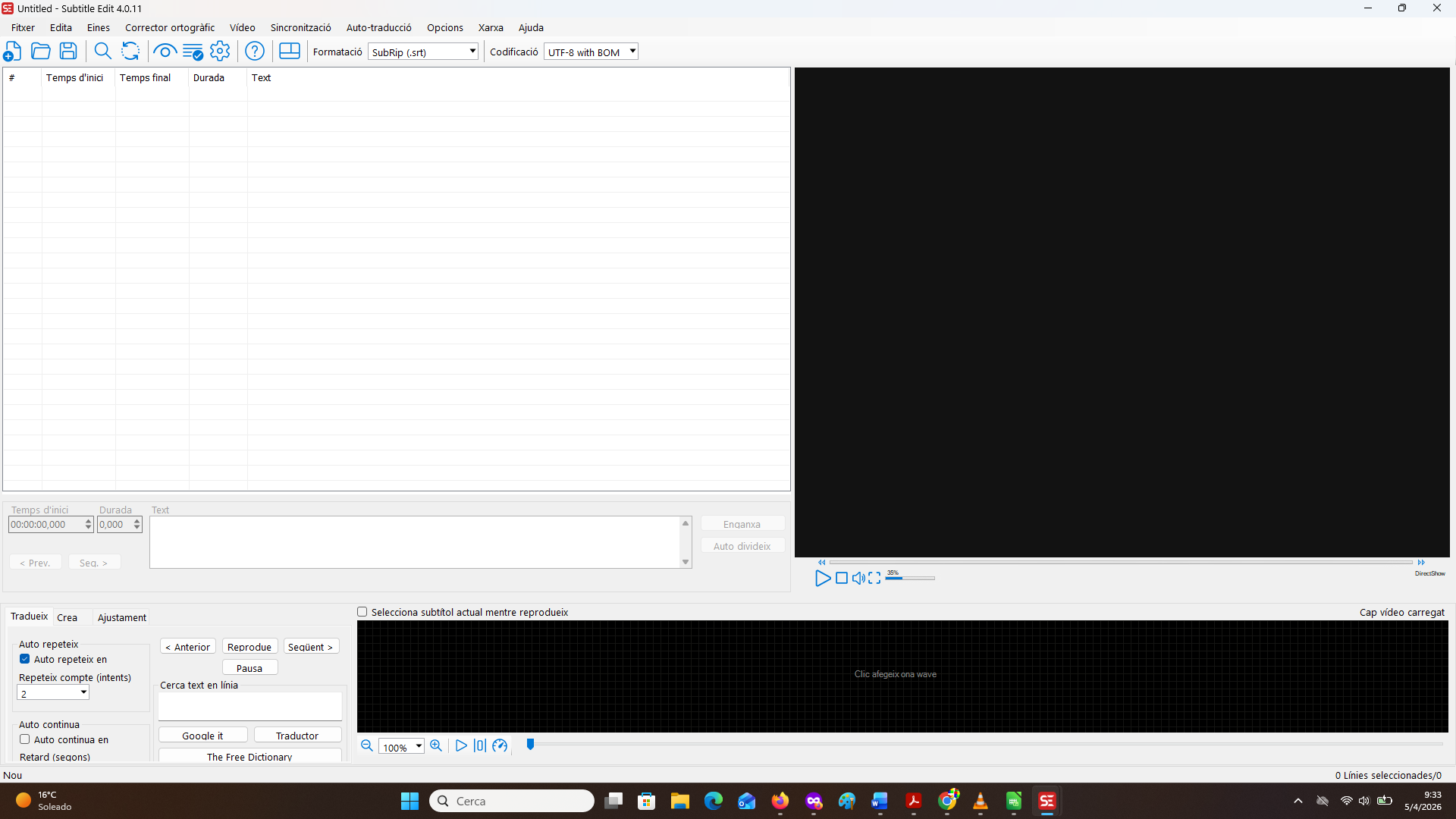Expand the Repeteix compte dropdown
The height and width of the screenshot is (819, 1456).
[83, 693]
